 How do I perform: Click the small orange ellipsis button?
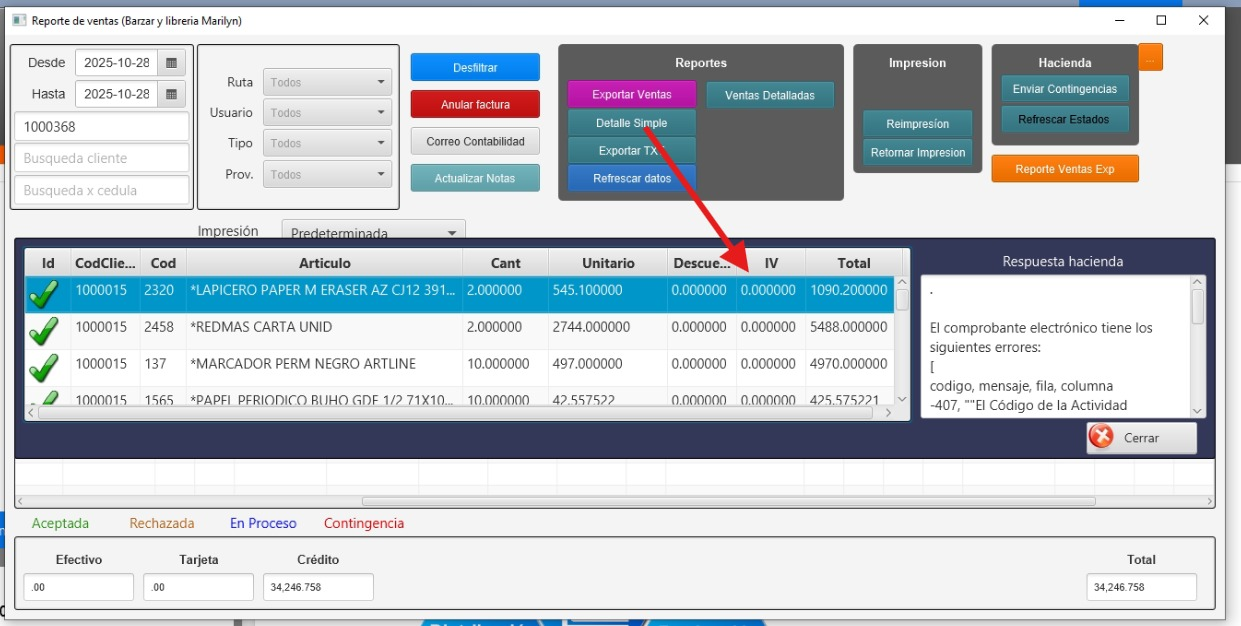tap(1150, 58)
